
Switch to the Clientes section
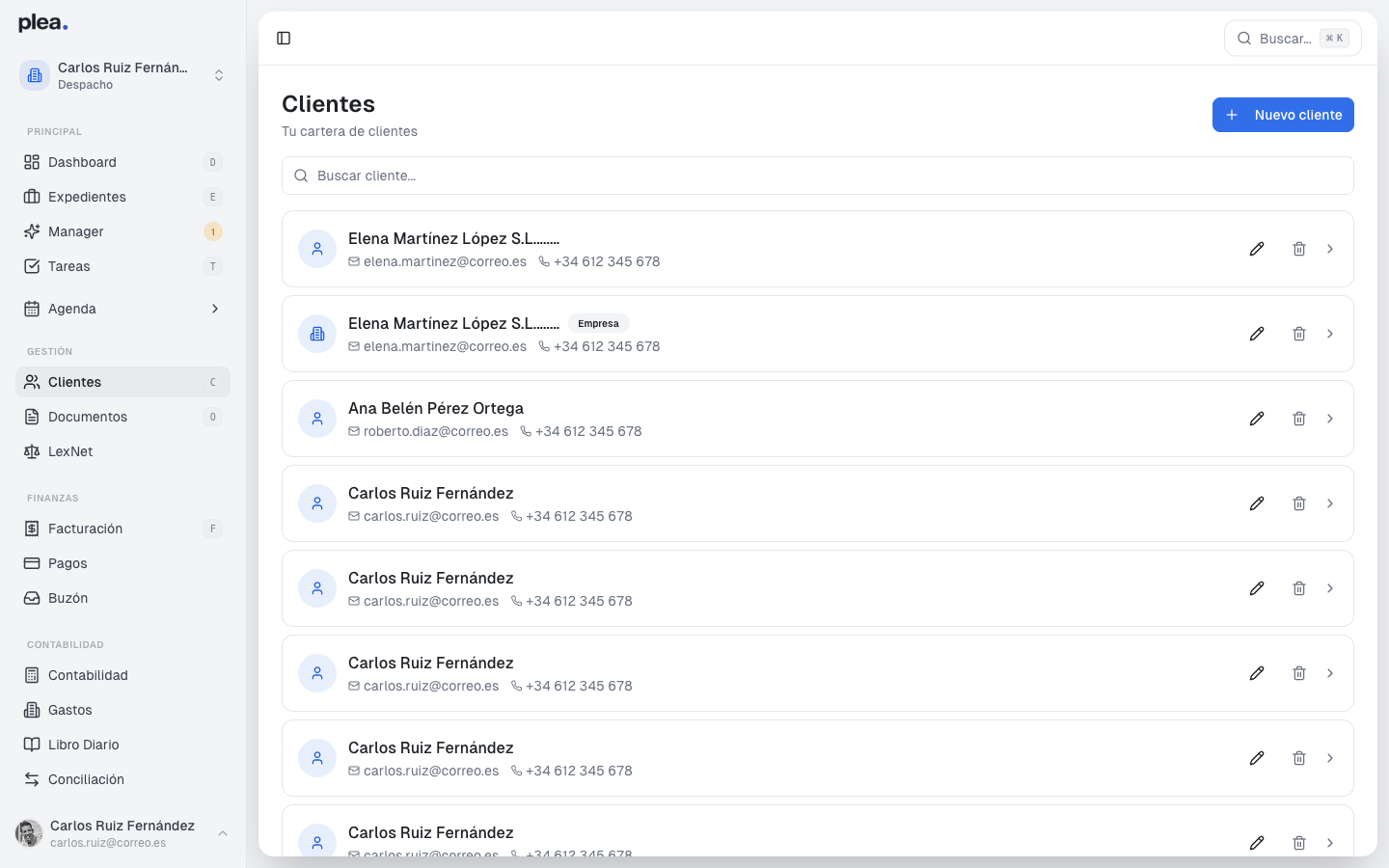click(x=74, y=382)
